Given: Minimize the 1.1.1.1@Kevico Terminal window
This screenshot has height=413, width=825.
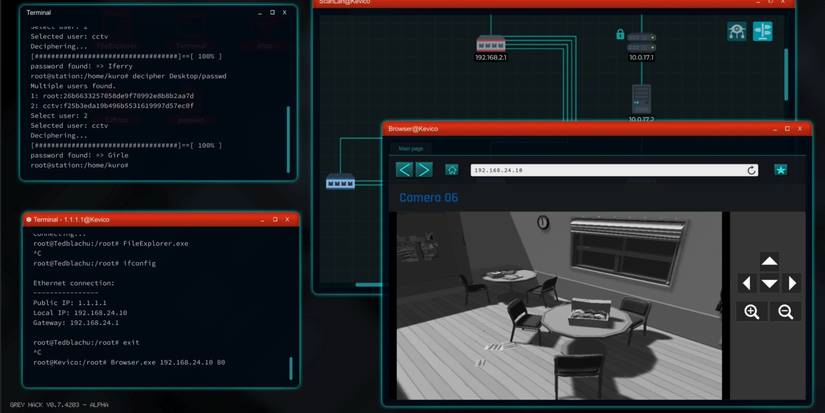Looking at the screenshot, I should coord(262,220).
